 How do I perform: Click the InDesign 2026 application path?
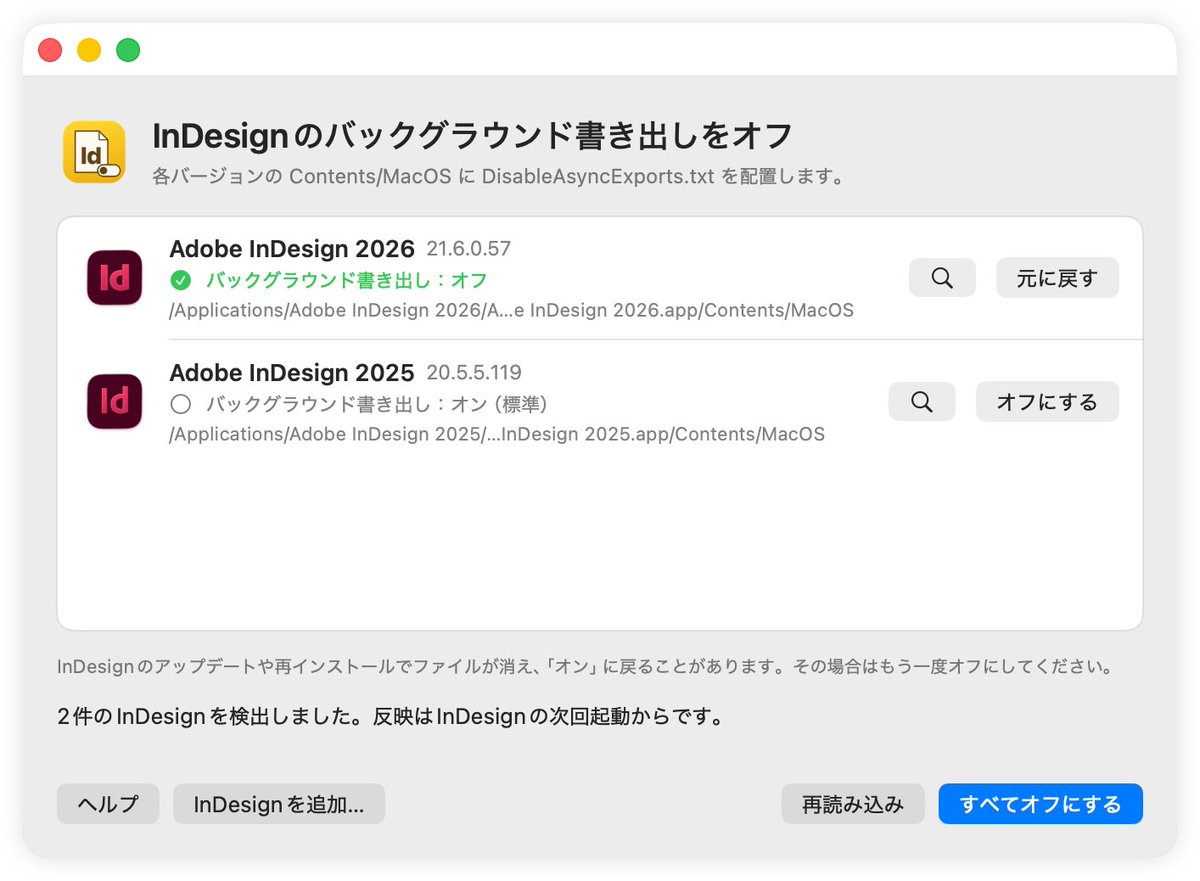pyautogui.click(x=512, y=310)
